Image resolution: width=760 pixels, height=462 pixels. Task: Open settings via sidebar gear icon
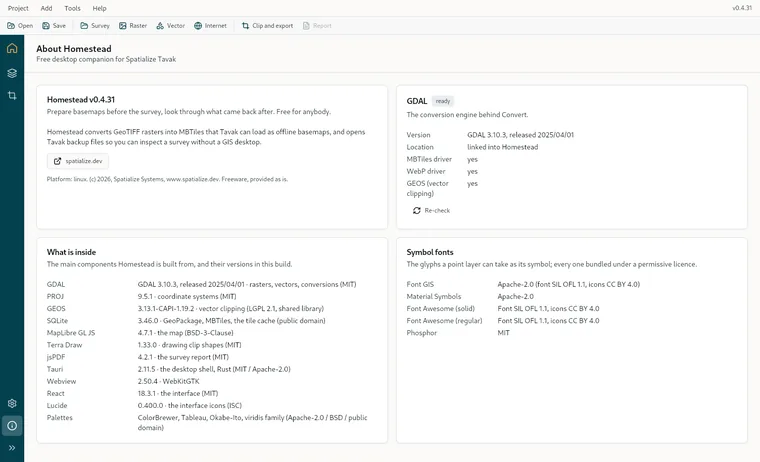(x=12, y=403)
